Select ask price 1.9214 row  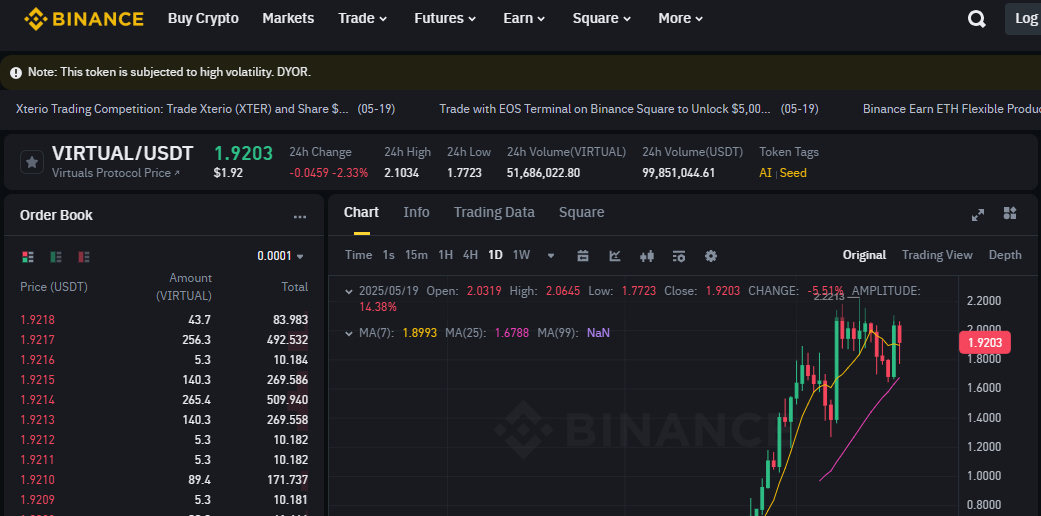pos(164,400)
